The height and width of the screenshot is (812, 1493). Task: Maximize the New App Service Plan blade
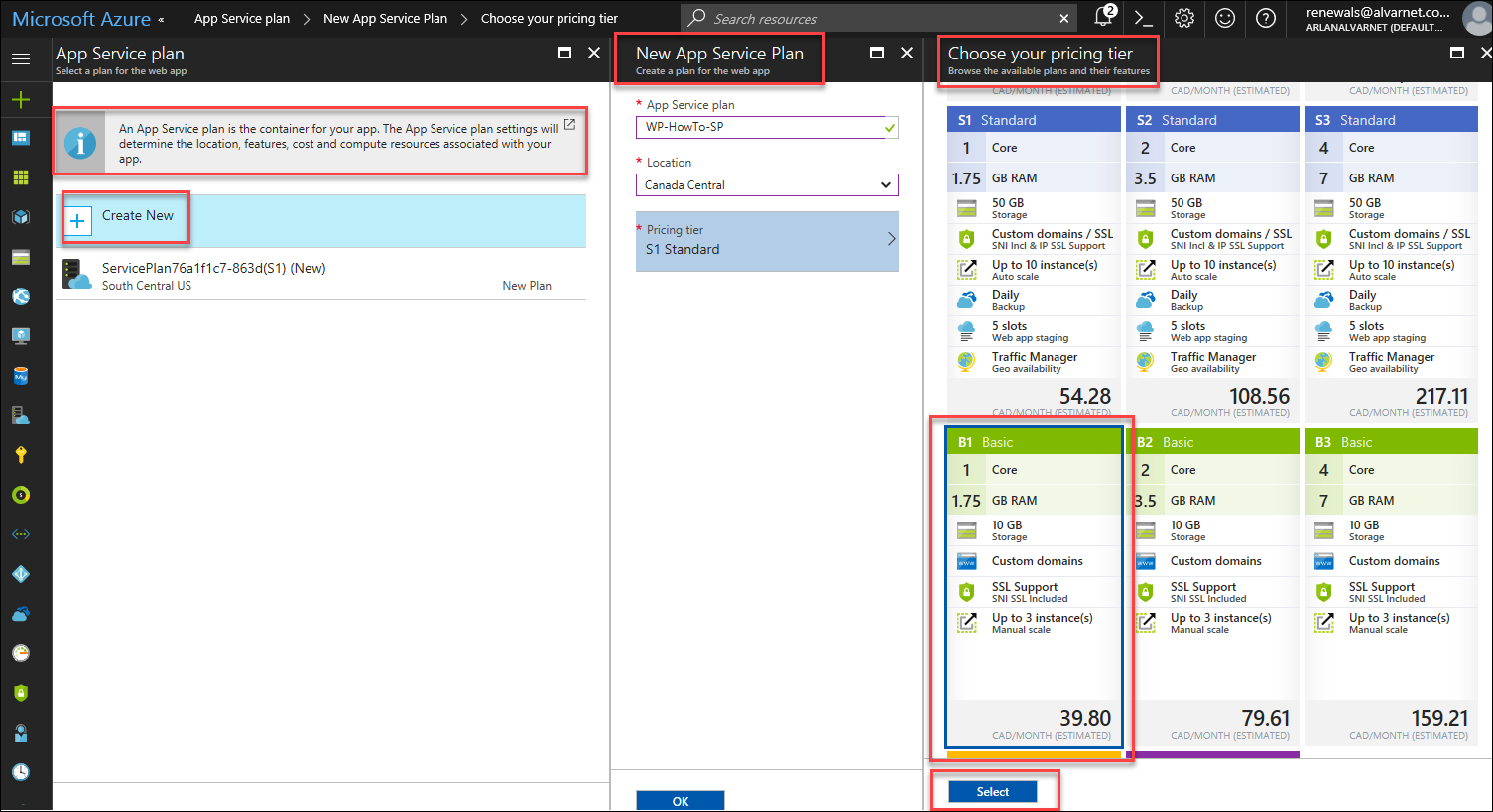click(877, 53)
